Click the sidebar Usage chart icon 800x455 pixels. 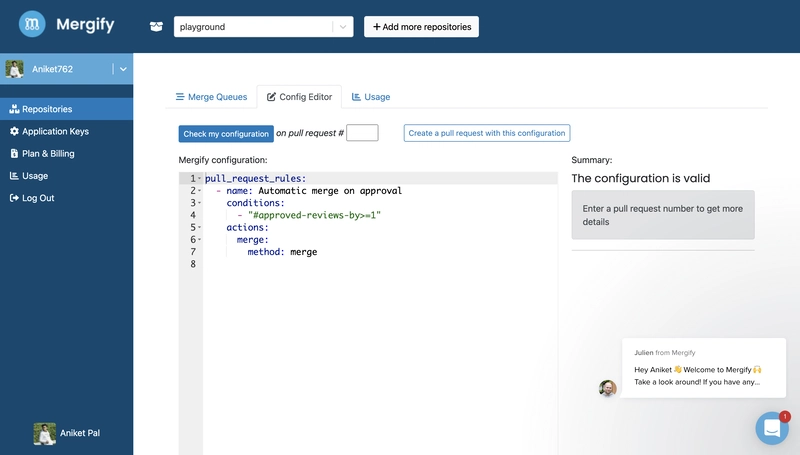(14, 175)
